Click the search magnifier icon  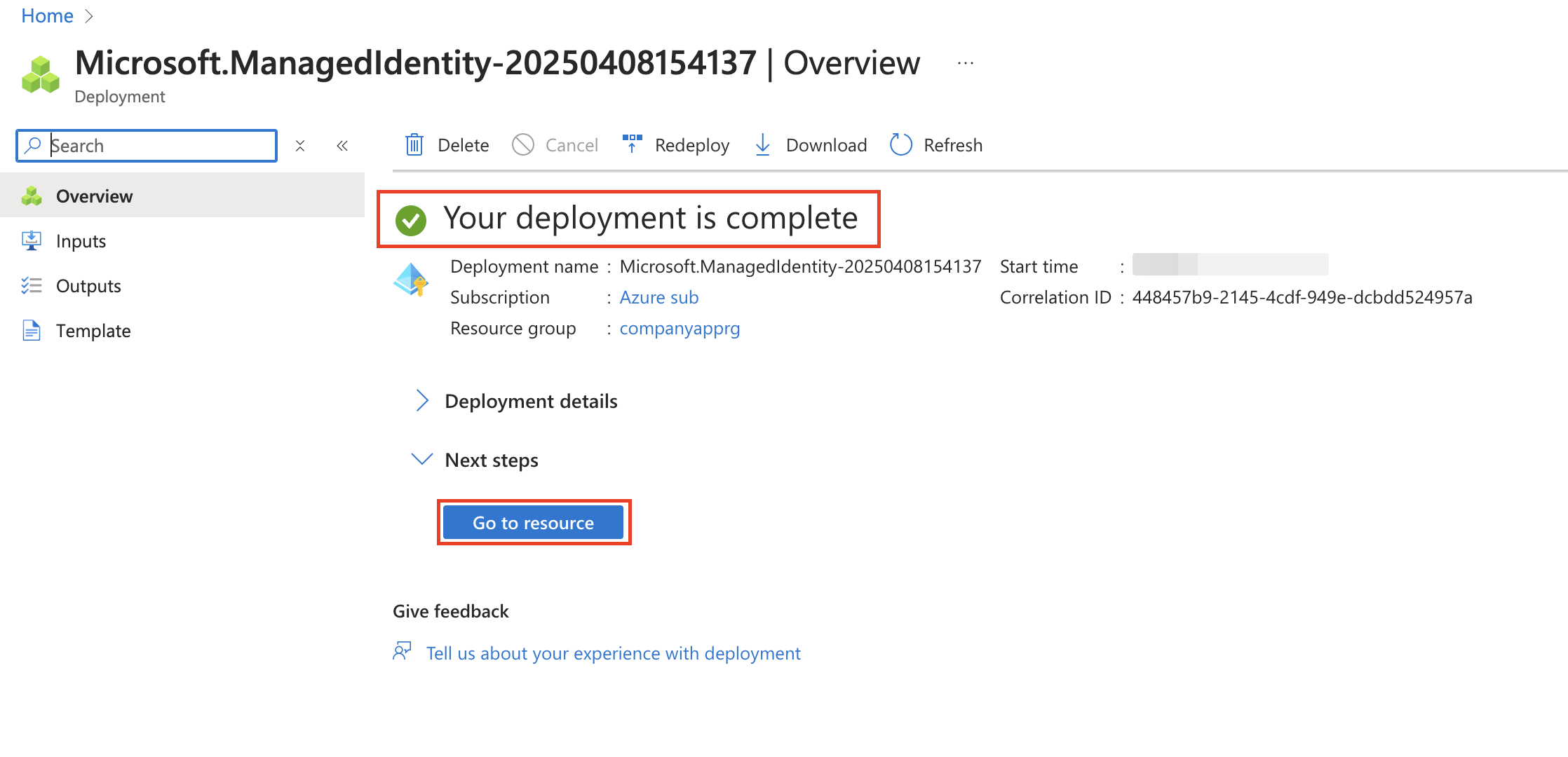33,145
